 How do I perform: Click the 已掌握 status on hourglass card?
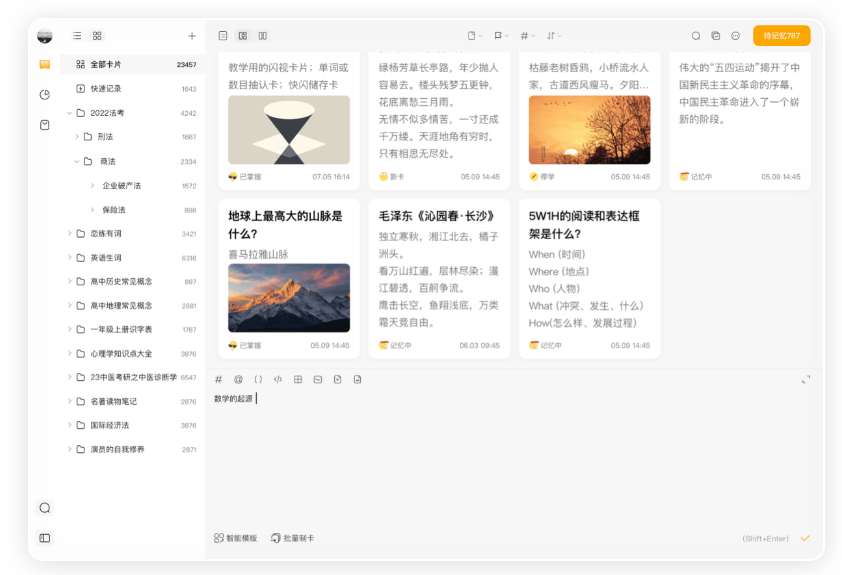tap(245, 177)
